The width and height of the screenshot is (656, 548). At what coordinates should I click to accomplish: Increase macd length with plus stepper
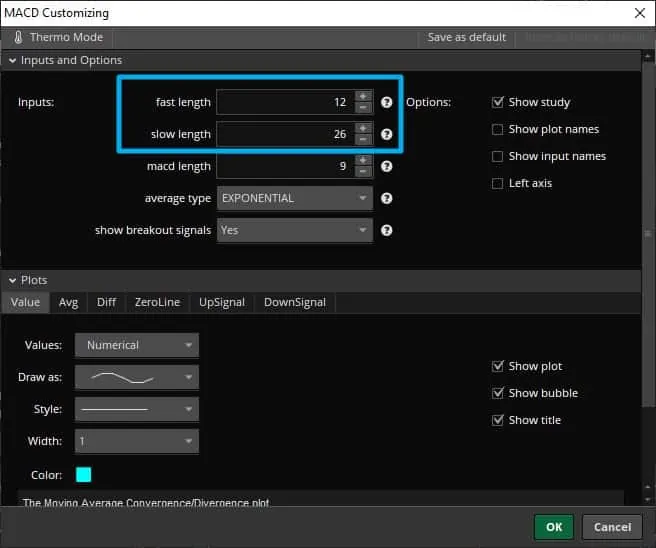pyautogui.click(x=363, y=160)
